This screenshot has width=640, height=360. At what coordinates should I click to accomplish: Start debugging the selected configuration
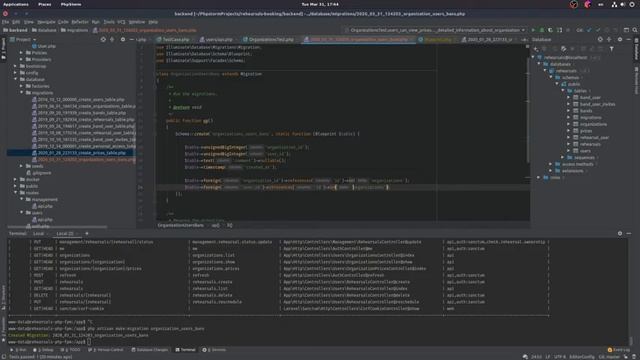[x=542, y=30]
